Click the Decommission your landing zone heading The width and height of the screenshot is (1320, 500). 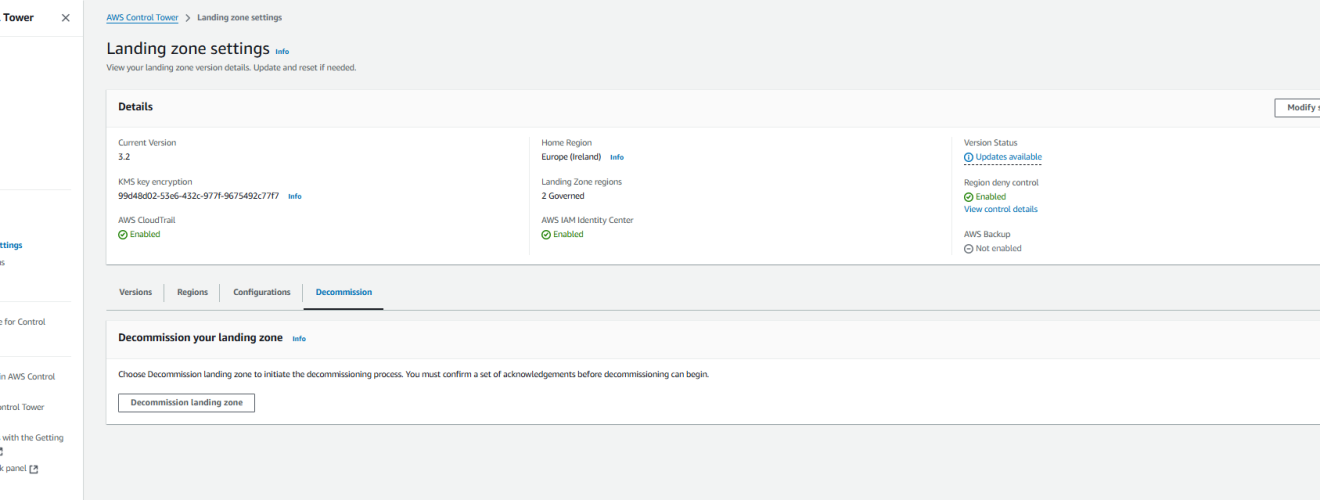(200, 338)
